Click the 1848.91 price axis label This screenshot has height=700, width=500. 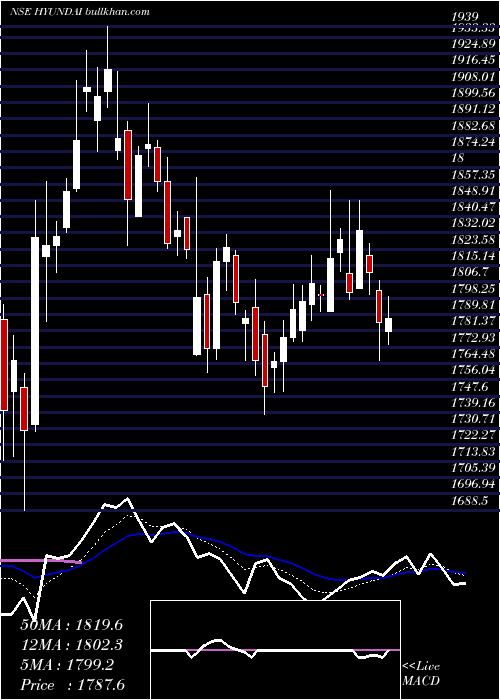(474, 191)
